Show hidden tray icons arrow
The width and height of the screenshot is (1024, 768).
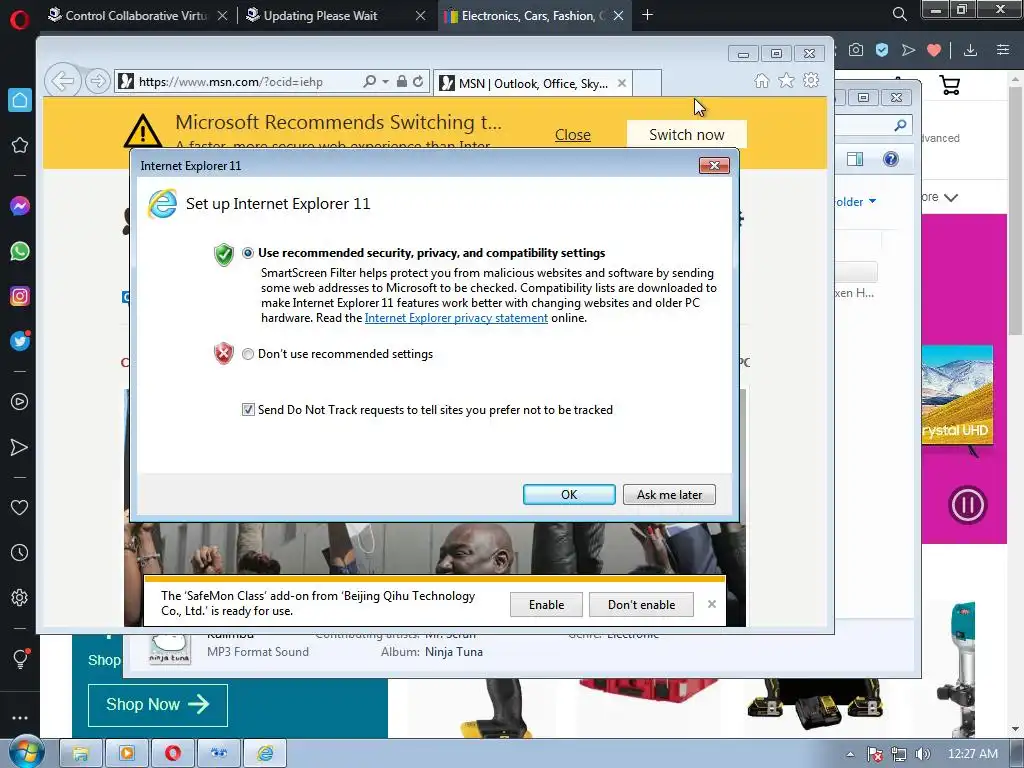850,754
